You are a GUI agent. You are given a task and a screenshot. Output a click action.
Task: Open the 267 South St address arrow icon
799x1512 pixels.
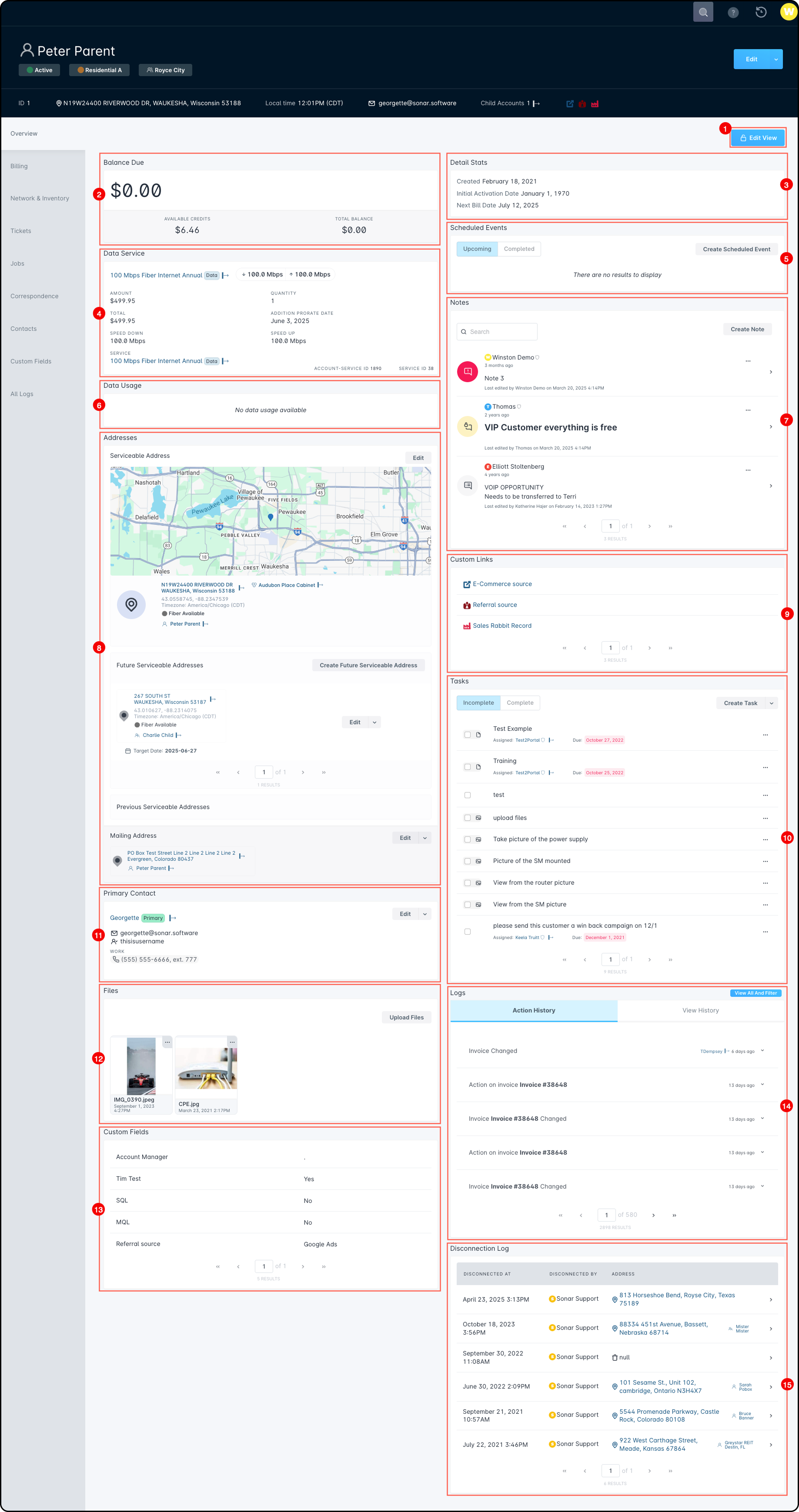(213, 699)
